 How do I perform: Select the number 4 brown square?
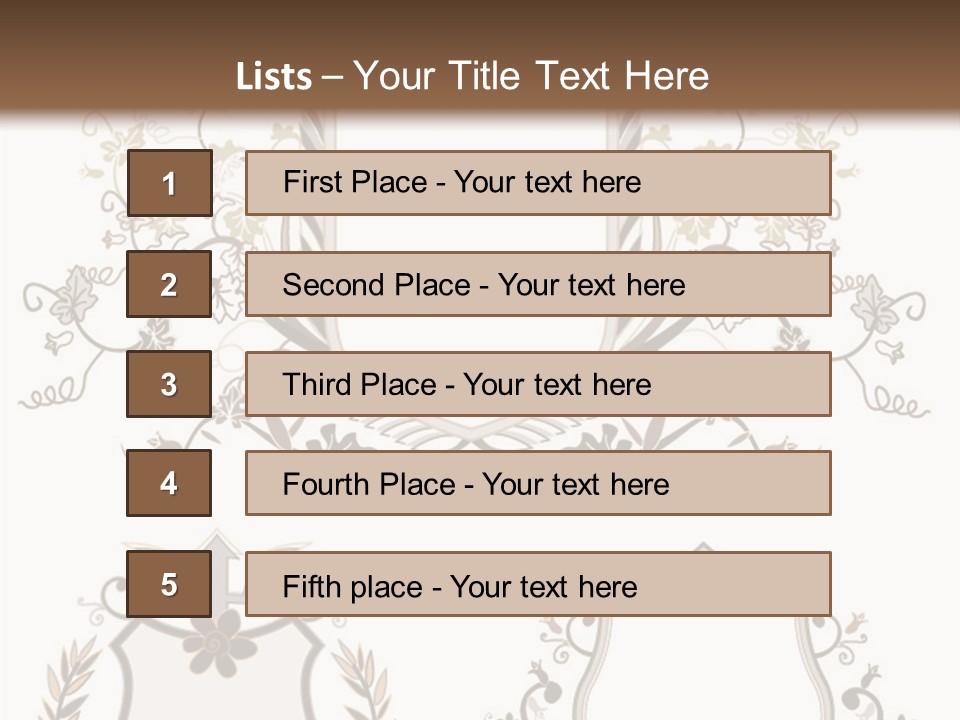click(x=169, y=483)
